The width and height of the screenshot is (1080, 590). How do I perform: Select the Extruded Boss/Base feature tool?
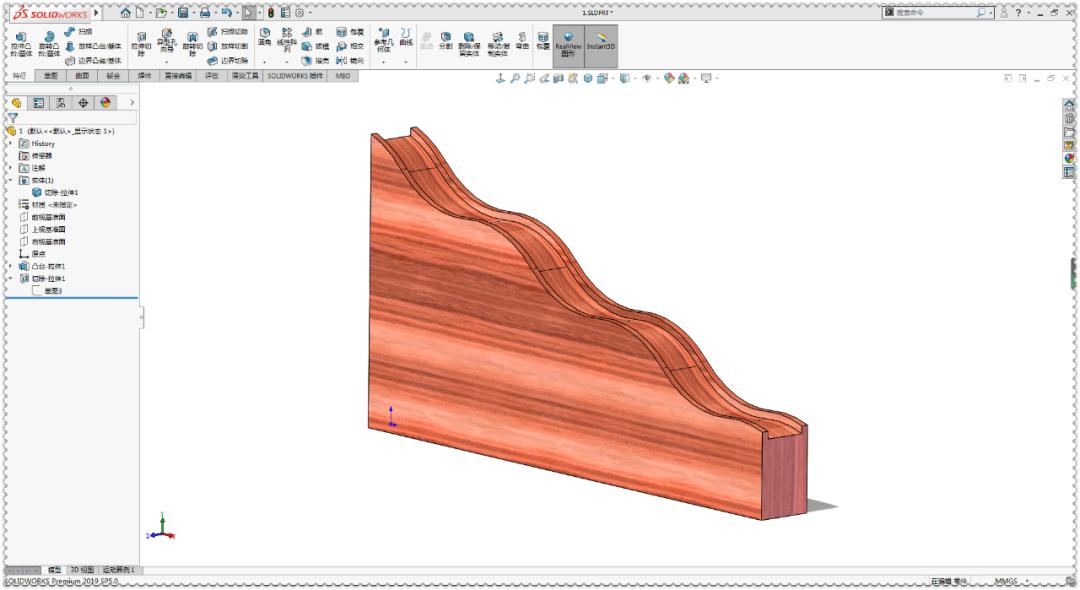[20, 40]
